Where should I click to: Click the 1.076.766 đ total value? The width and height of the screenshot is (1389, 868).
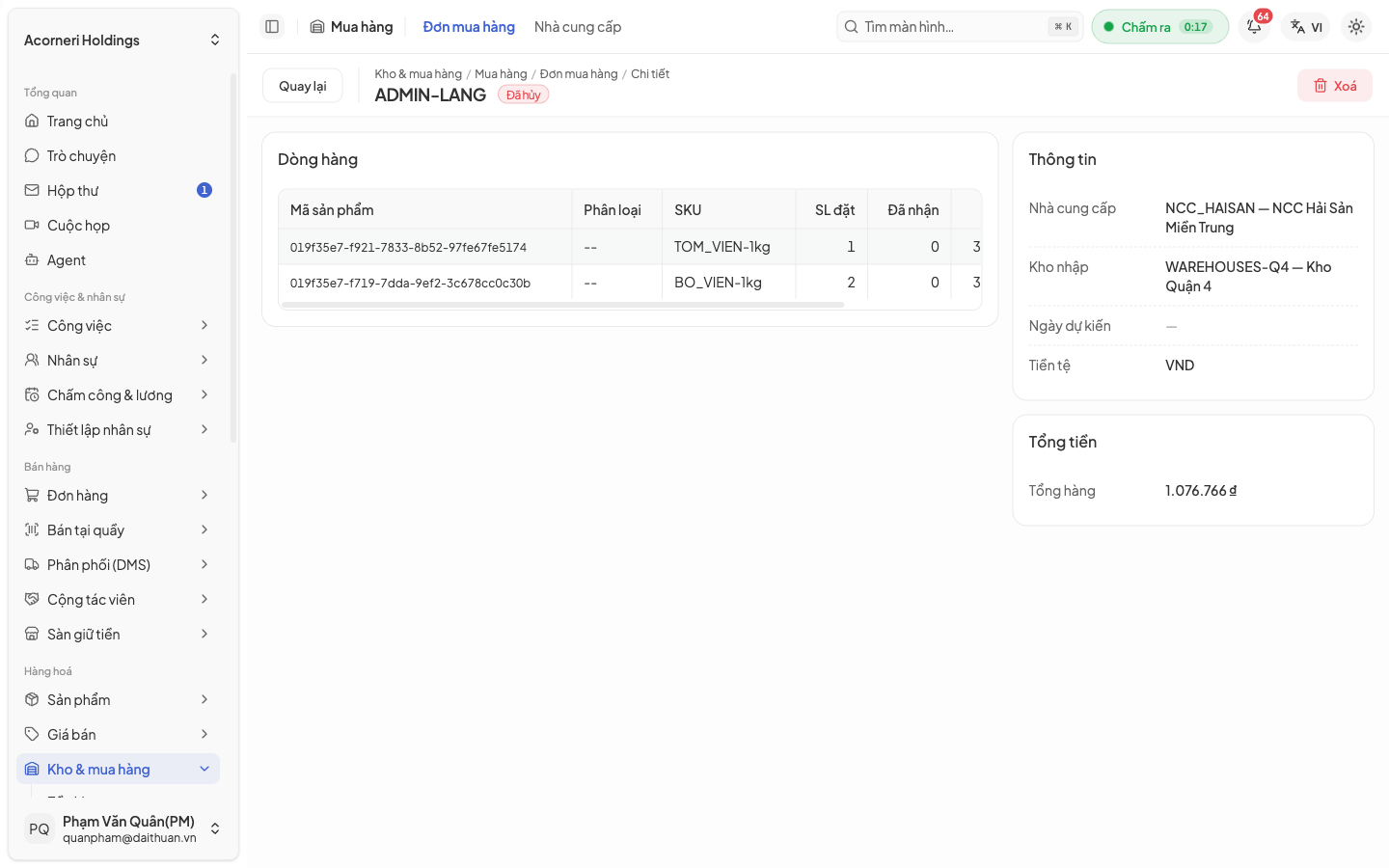tap(1201, 491)
